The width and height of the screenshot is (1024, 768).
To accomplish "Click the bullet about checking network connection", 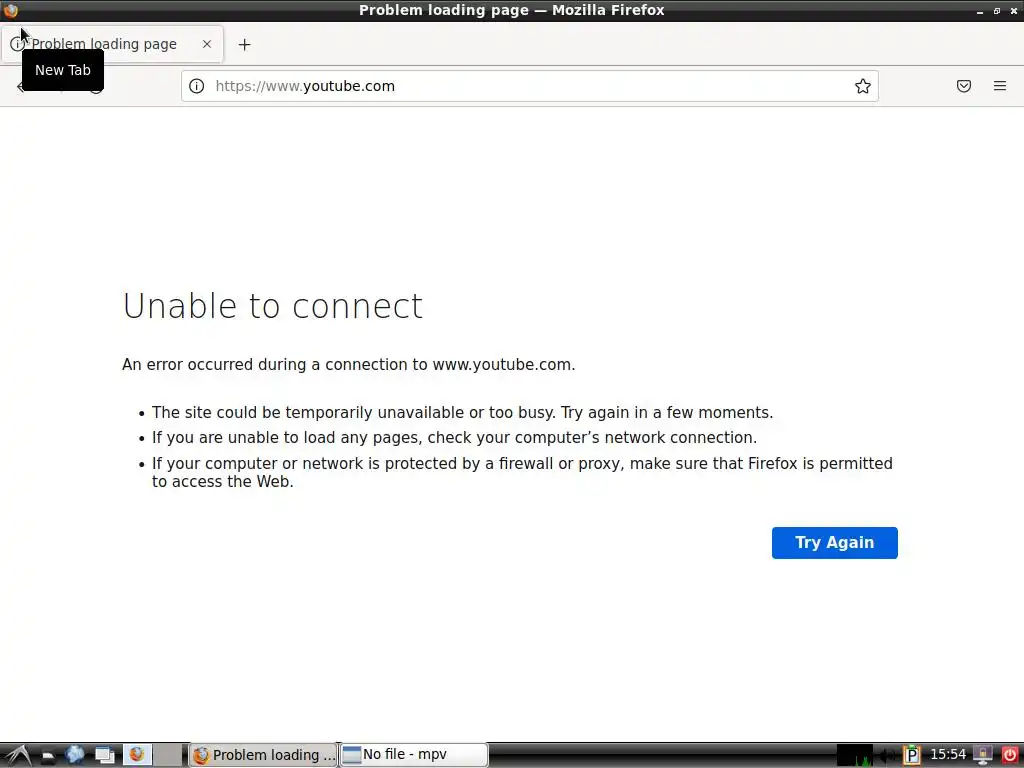I will point(455,438).
